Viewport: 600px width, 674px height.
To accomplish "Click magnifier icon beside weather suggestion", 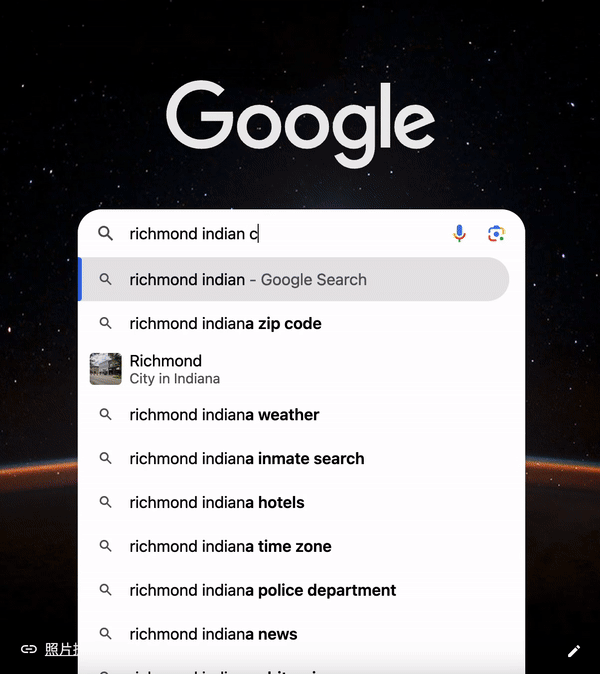I will (x=105, y=415).
